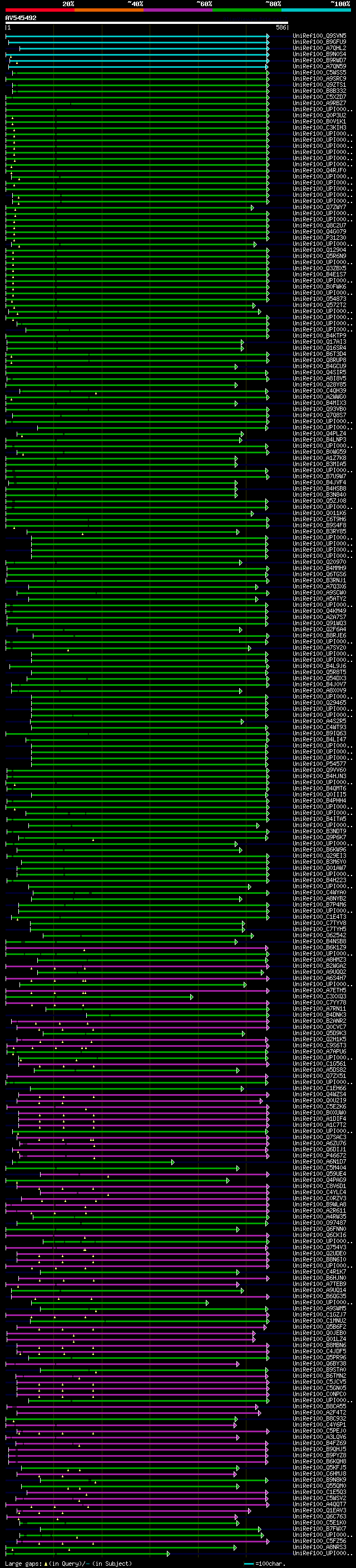Open hit UniRef100_B9GFU9
356x1568 pixels.
coord(319,42)
